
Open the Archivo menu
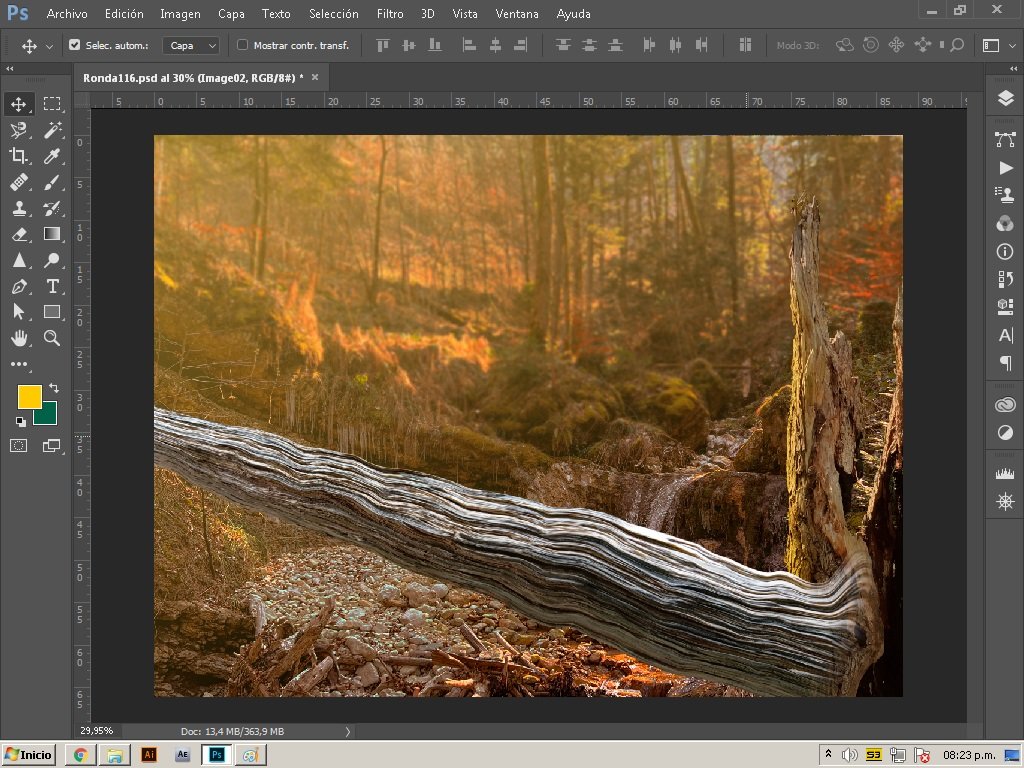[x=67, y=14]
